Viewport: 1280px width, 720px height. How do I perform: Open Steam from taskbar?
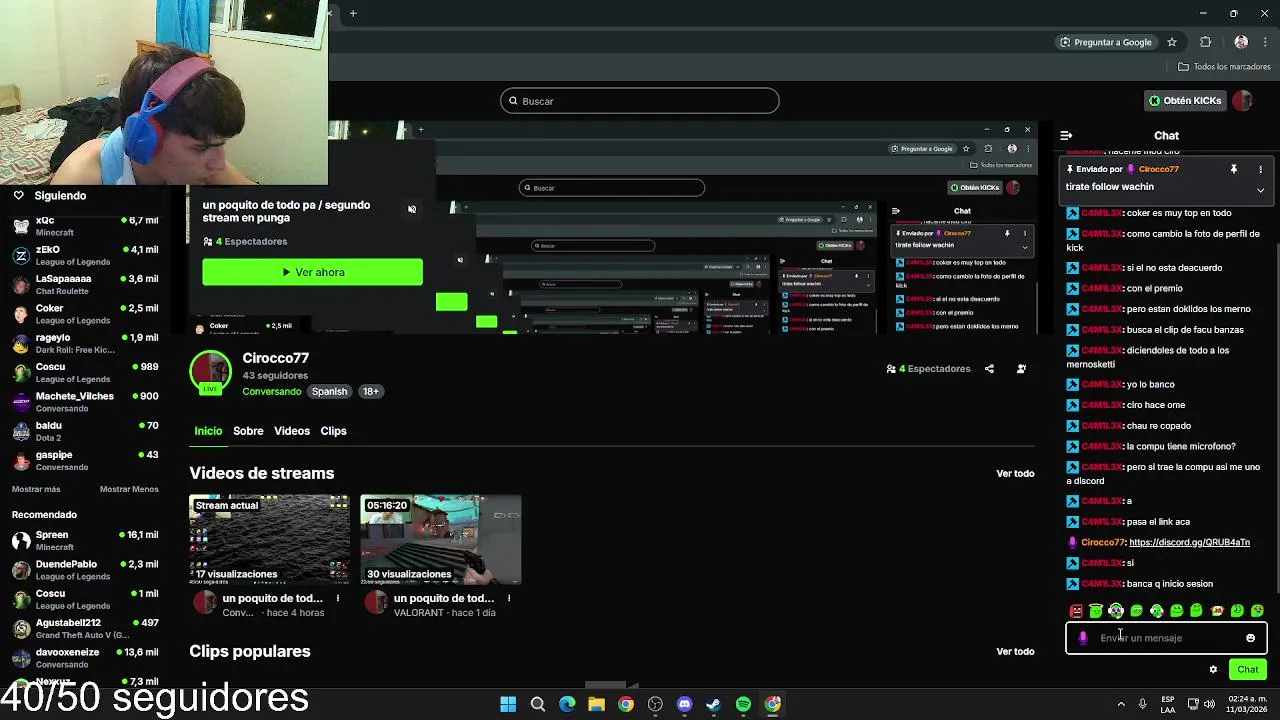click(x=713, y=704)
